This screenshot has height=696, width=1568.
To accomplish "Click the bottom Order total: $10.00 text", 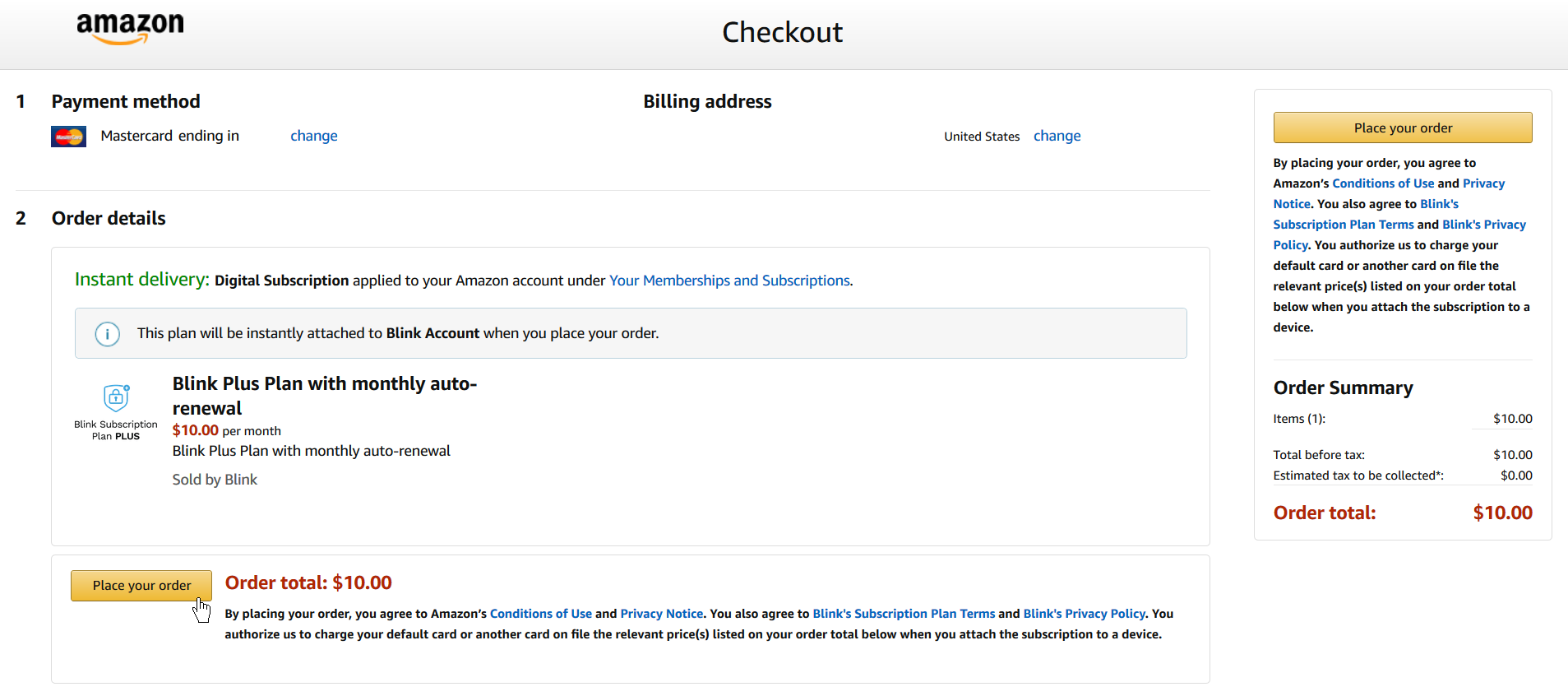I will coord(308,582).
